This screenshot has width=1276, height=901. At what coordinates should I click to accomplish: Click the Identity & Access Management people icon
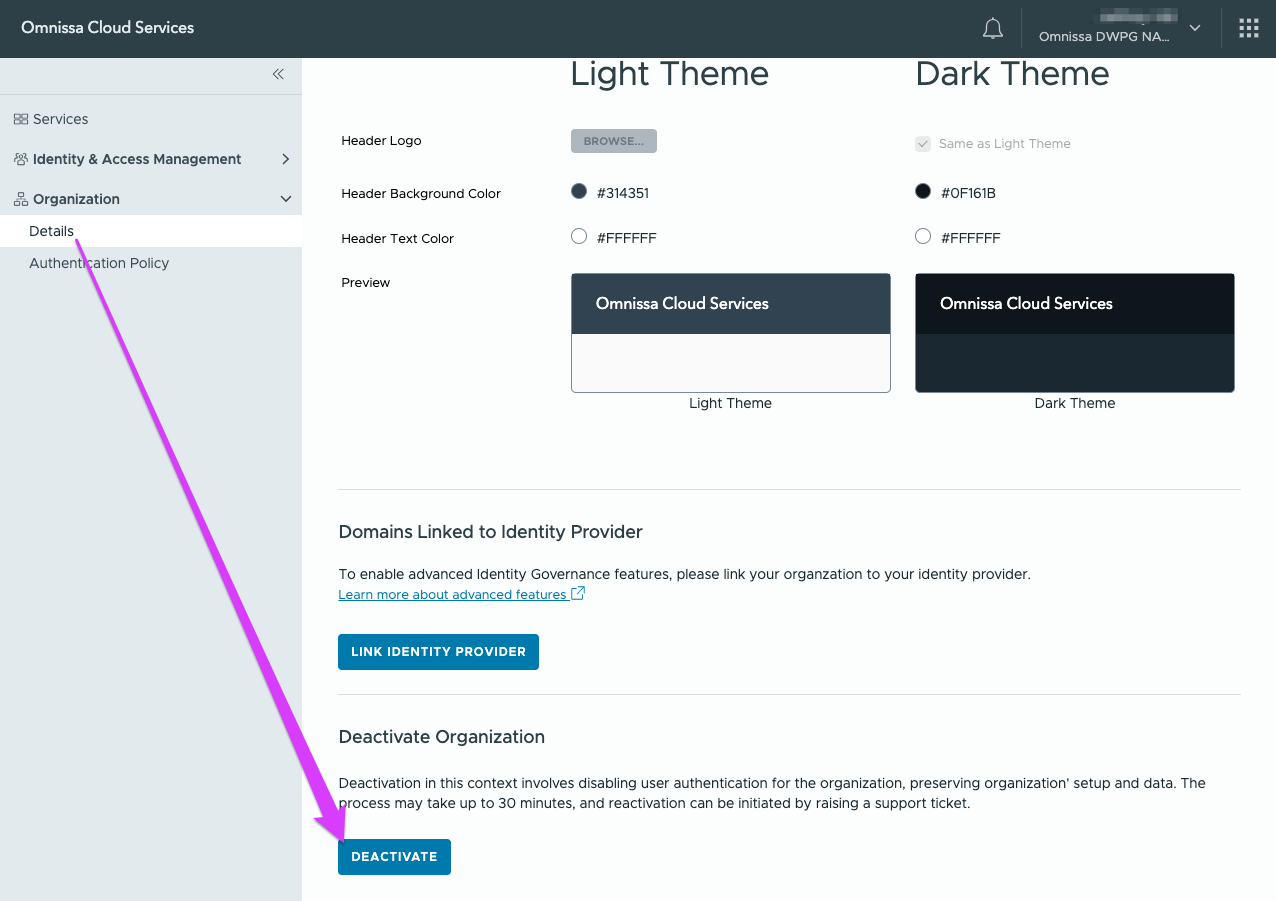click(x=20, y=159)
